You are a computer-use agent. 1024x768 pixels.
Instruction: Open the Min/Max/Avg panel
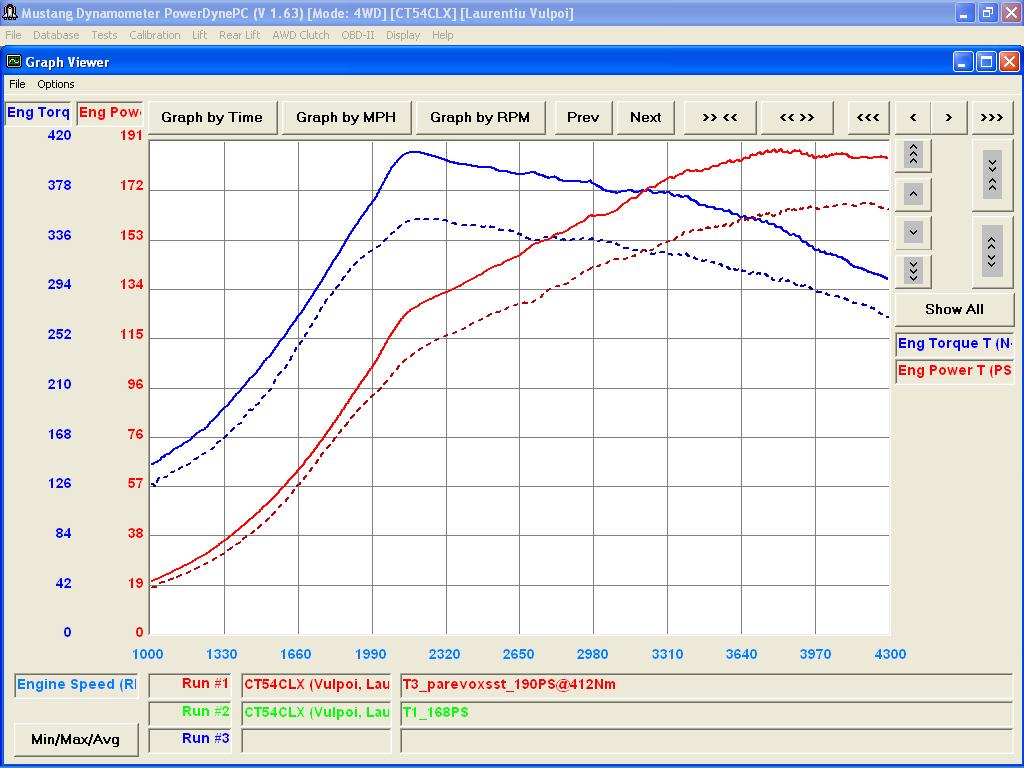76,739
